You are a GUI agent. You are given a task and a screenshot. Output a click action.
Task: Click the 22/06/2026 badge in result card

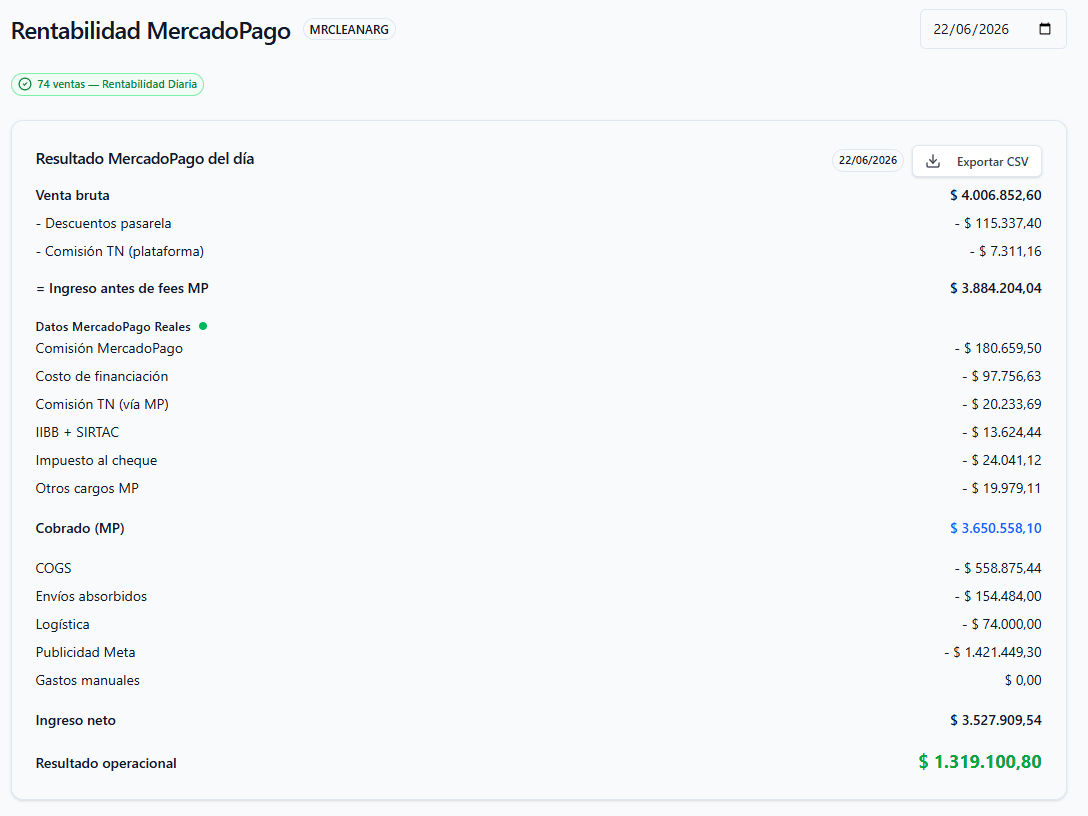[x=867, y=160]
